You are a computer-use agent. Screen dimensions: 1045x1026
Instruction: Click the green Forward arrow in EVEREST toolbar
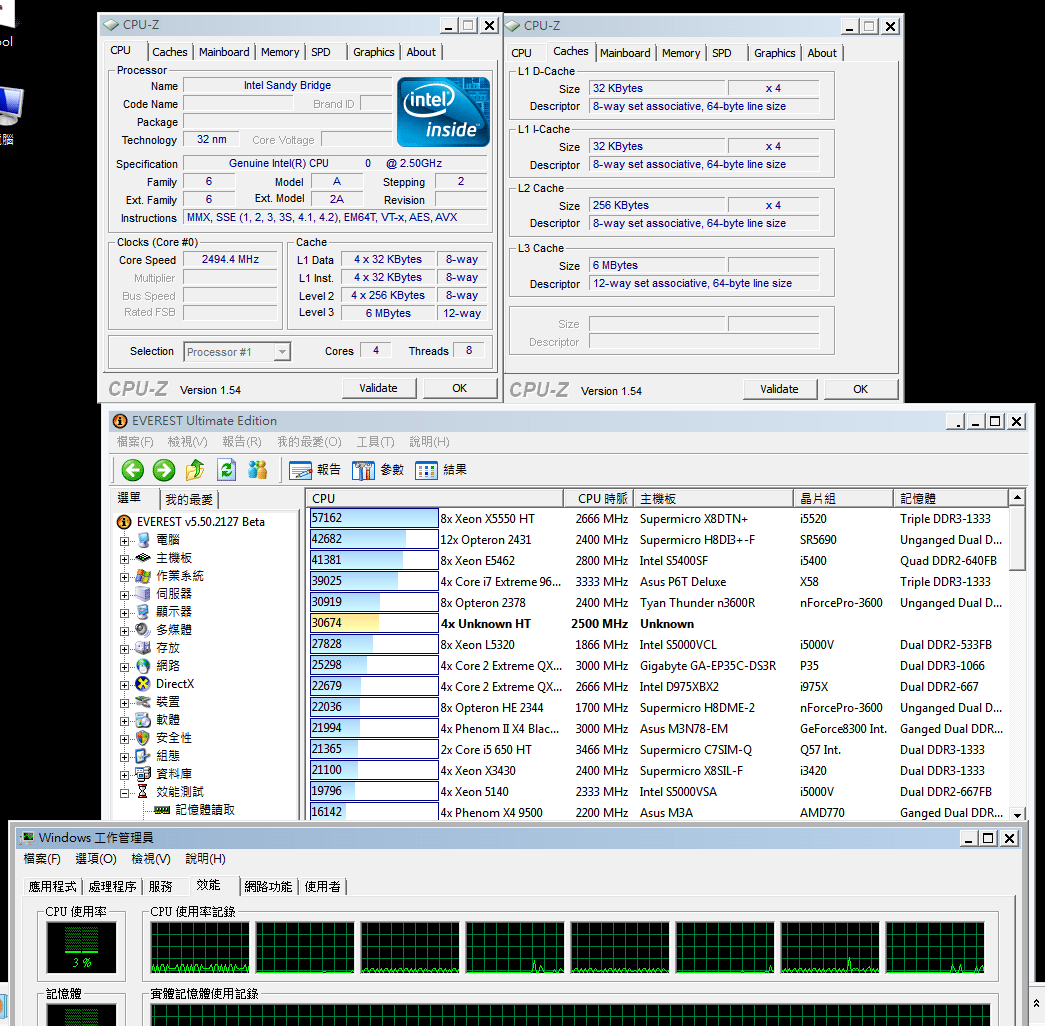click(164, 470)
